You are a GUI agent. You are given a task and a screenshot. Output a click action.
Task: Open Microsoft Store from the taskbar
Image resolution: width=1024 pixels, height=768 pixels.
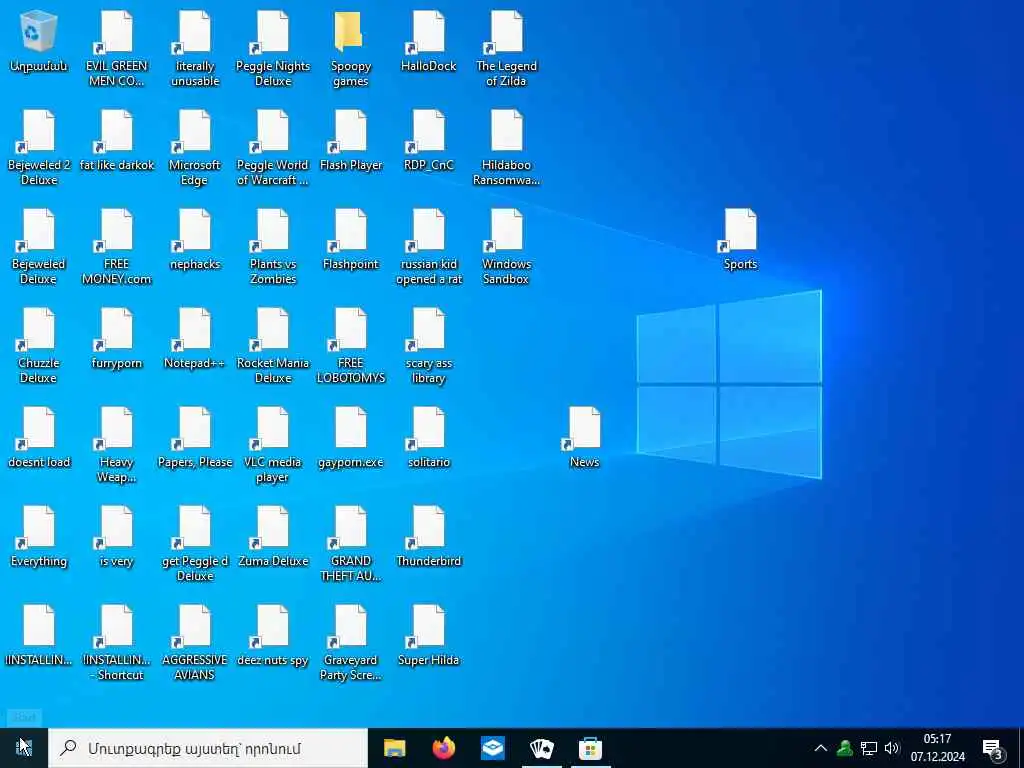tap(590, 748)
